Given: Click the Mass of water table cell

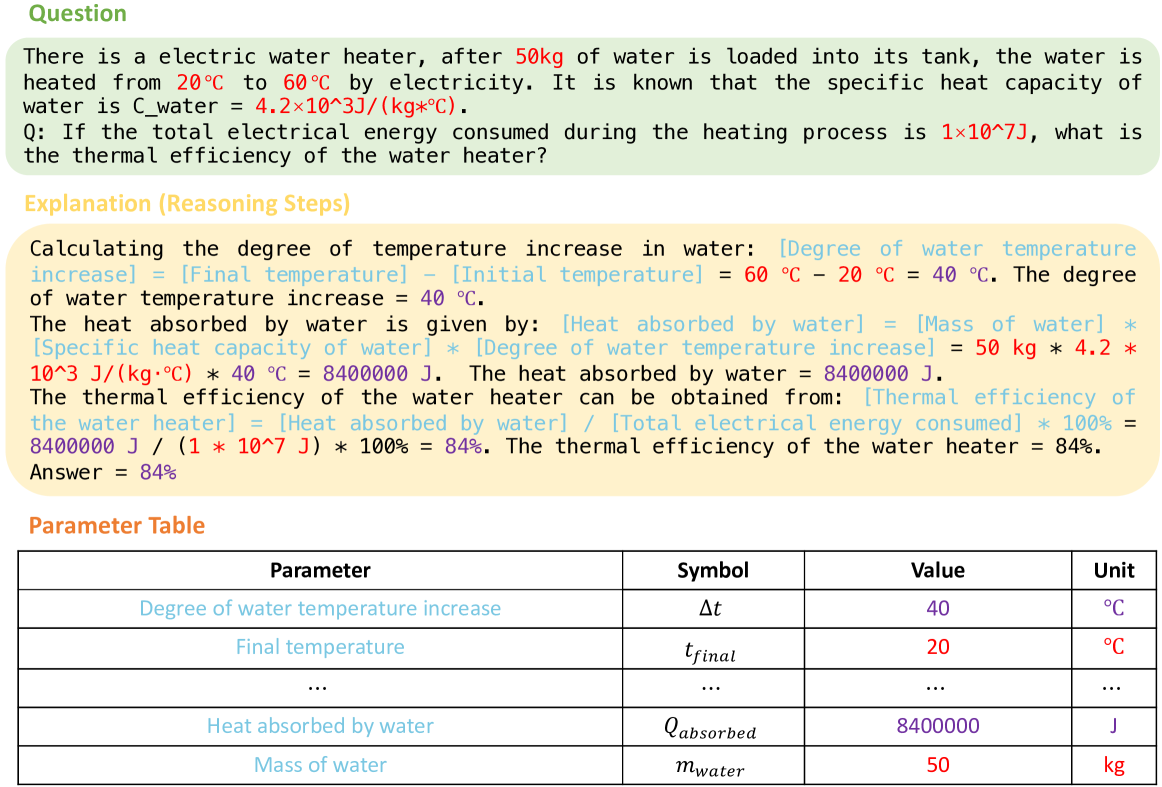Looking at the screenshot, I should pyautogui.click(x=320, y=765).
